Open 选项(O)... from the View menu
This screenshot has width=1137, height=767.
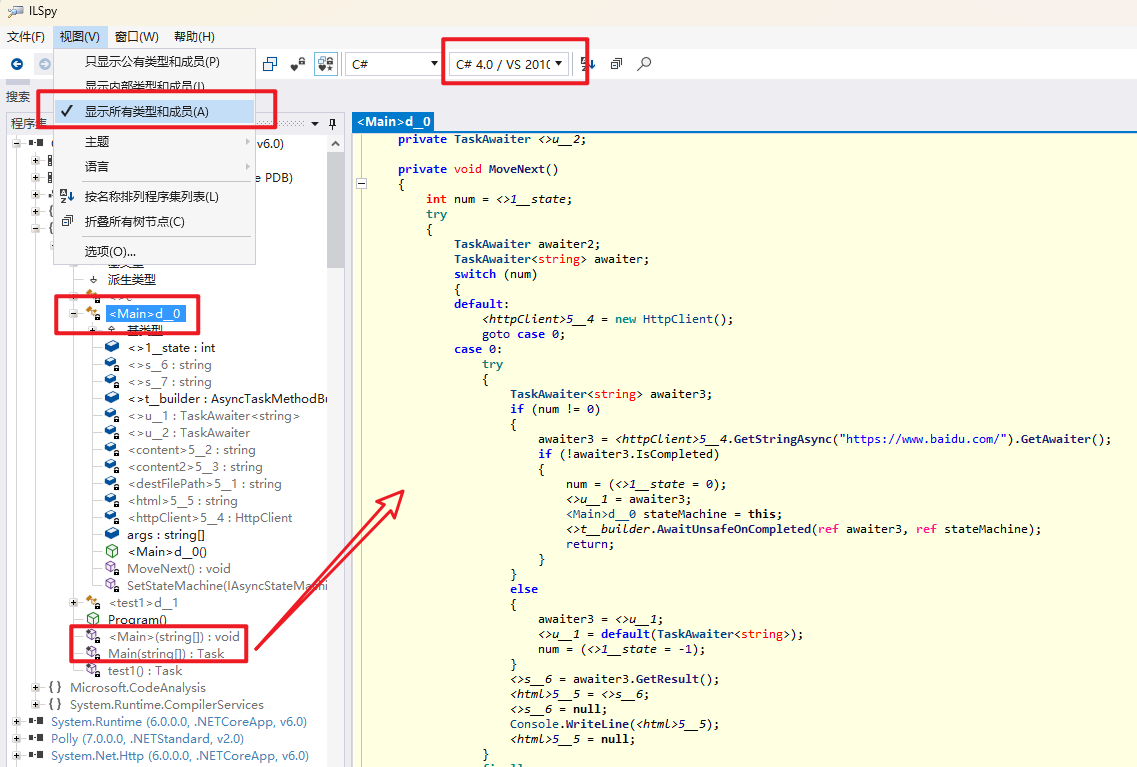pos(154,252)
